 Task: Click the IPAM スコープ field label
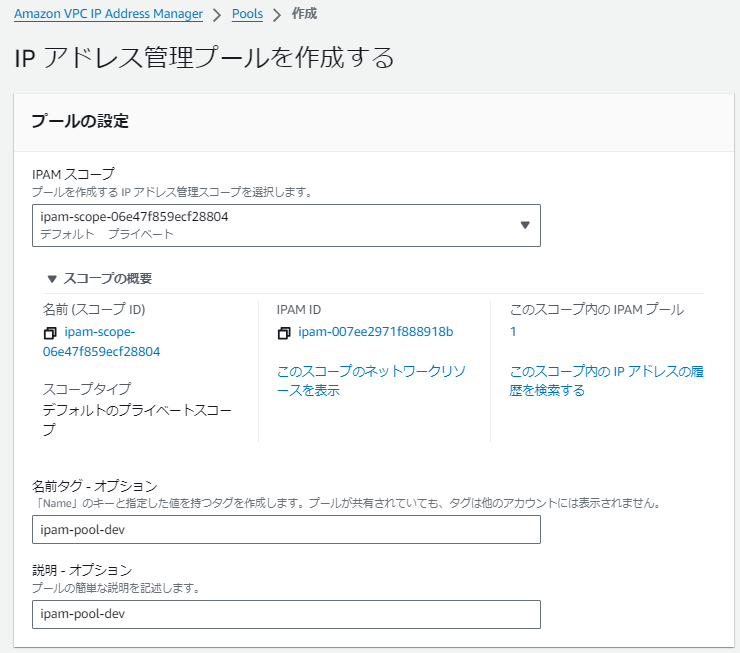73,175
